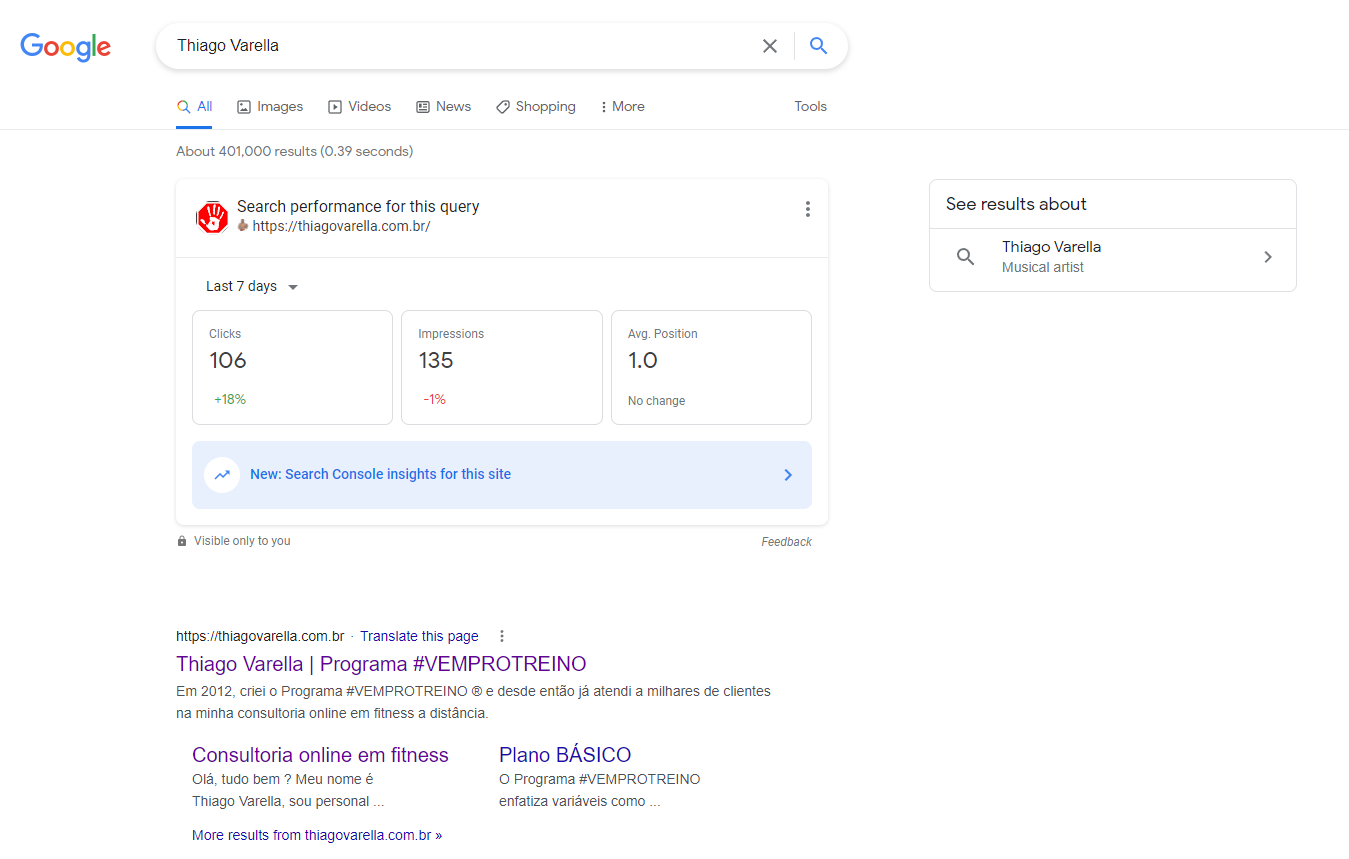Viewport: 1349px width, 859px height.
Task: Open the three-dot menu beside Translate this page
Action: coord(502,636)
